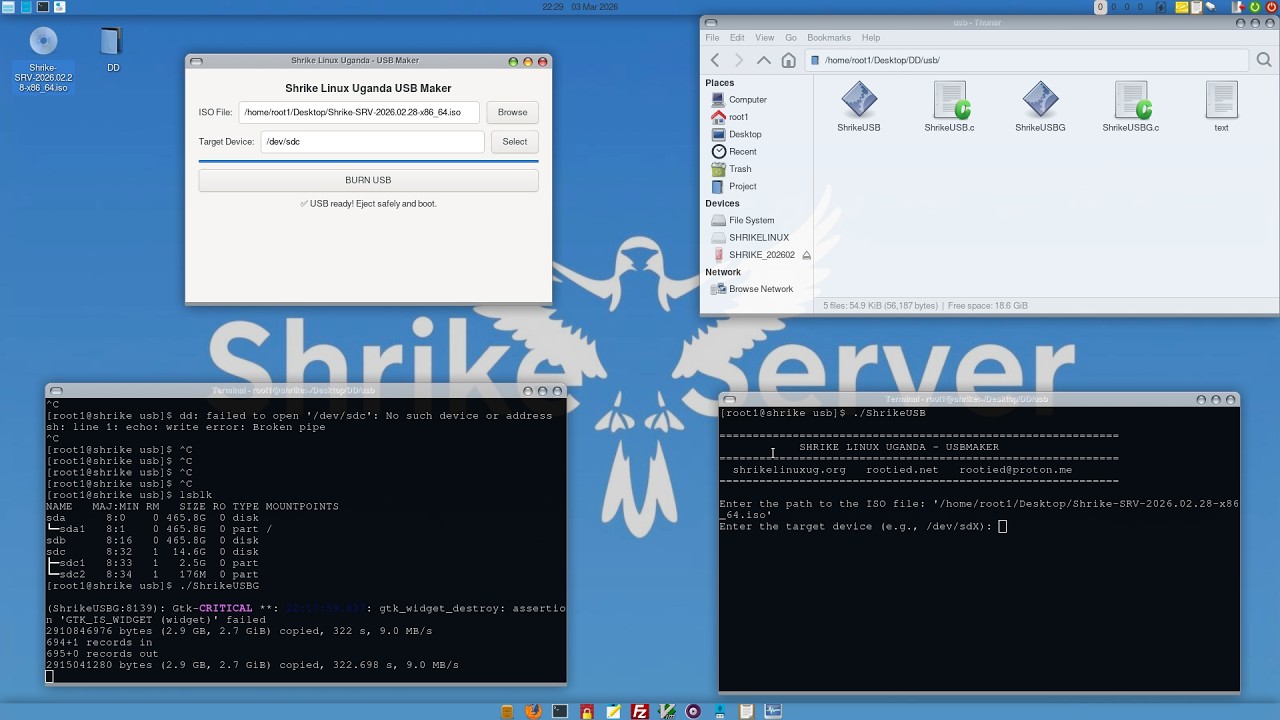Click the search icon in Thunar
This screenshot has width=1280, height=720.
coord(1264,60)
